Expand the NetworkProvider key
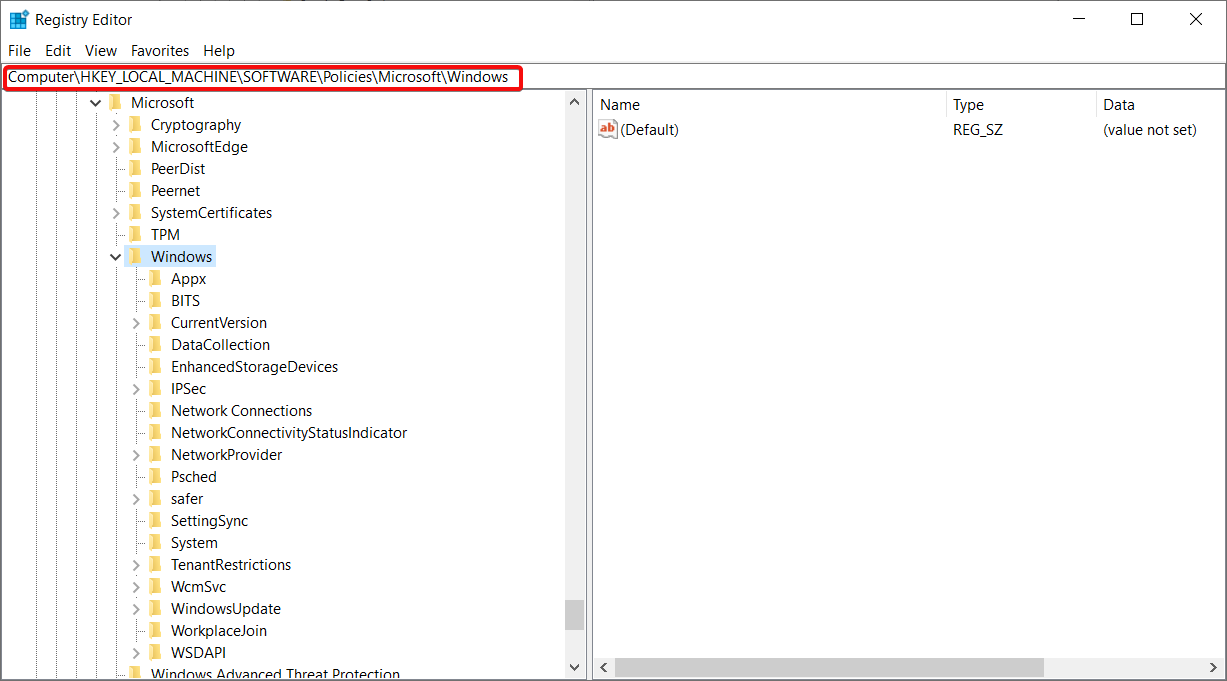Image resolution: width=1227 pixels, height=681 pixels. point(136,455)
